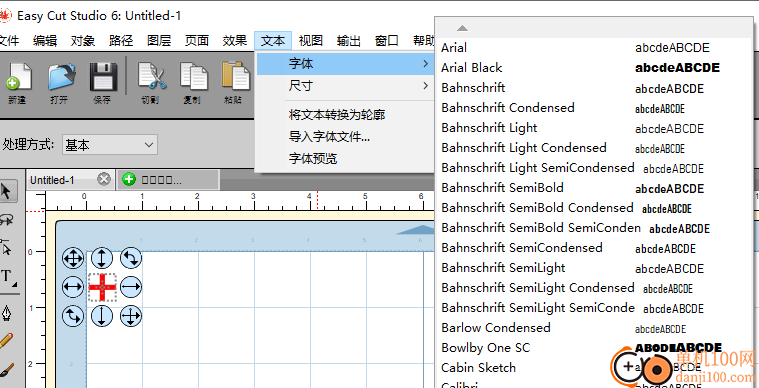
Task: Click the font list scroll-up arrow
Action: [x=462, y=29]
